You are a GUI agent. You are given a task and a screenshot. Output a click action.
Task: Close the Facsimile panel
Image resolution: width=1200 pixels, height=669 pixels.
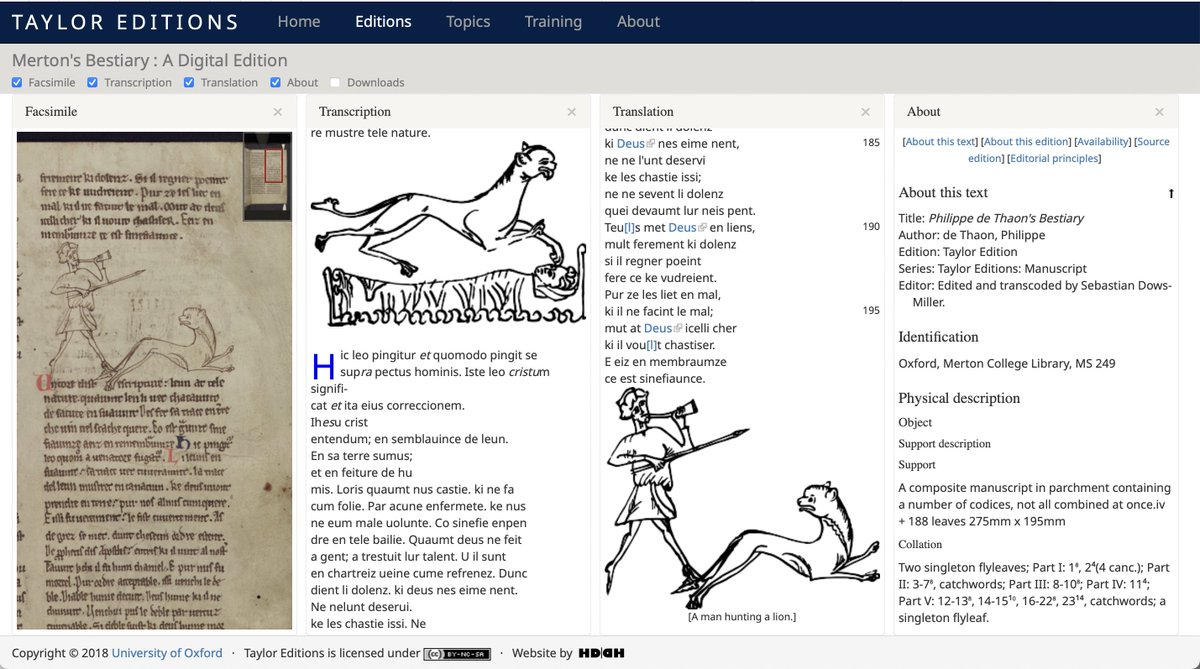coord(277,112)
